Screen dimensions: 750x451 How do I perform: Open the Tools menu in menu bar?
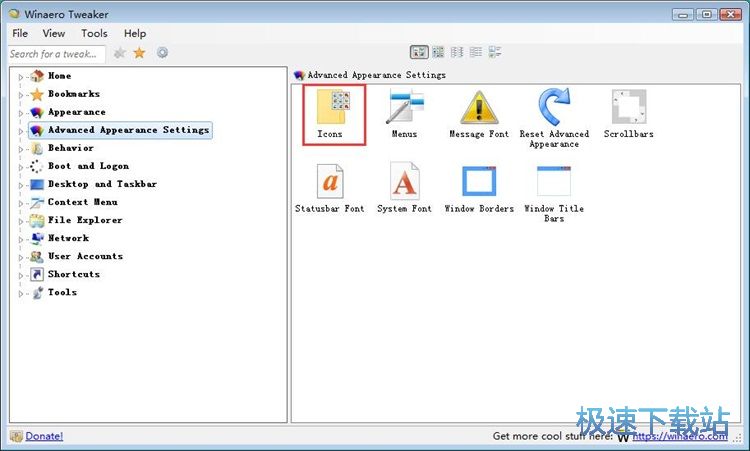pos(94,33)
